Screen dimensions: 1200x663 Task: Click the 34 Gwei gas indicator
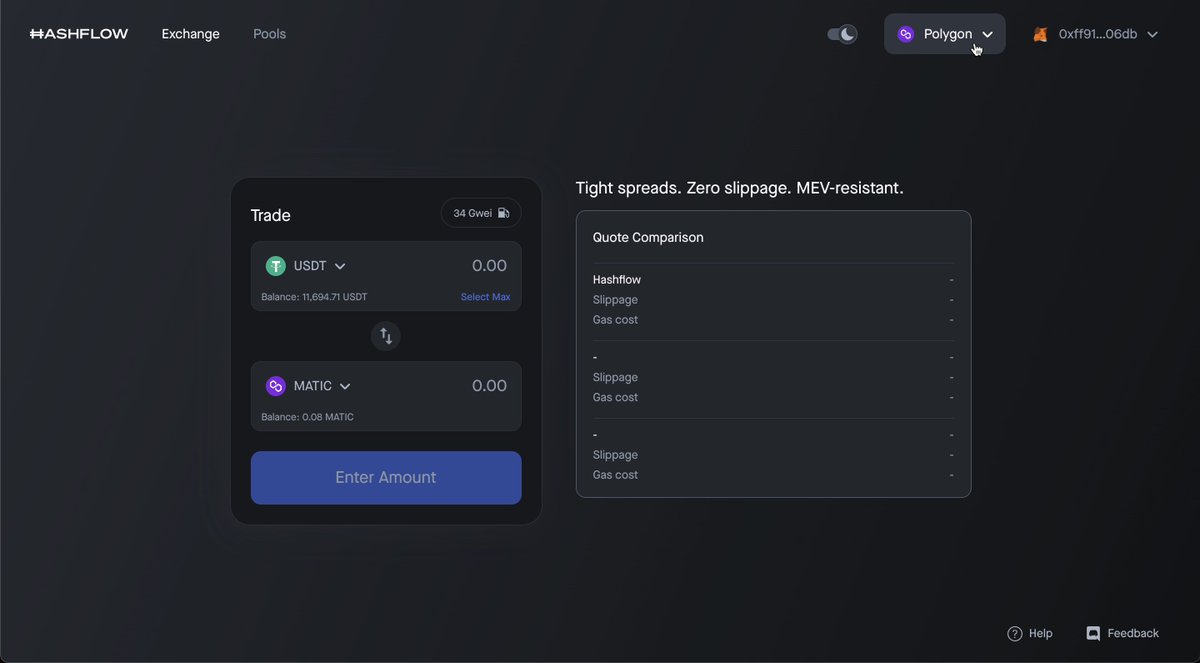(x=481, y=213)
